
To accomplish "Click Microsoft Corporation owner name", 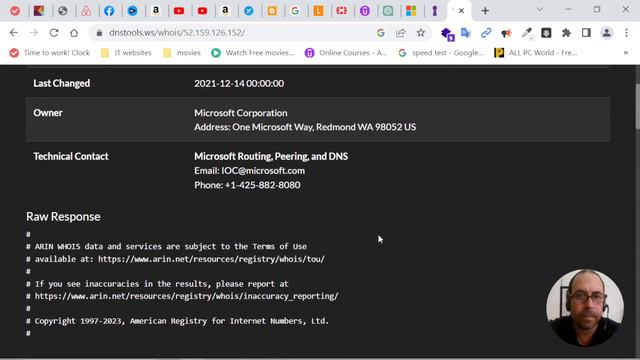I will pyautogui.click(x=241, y=113).
